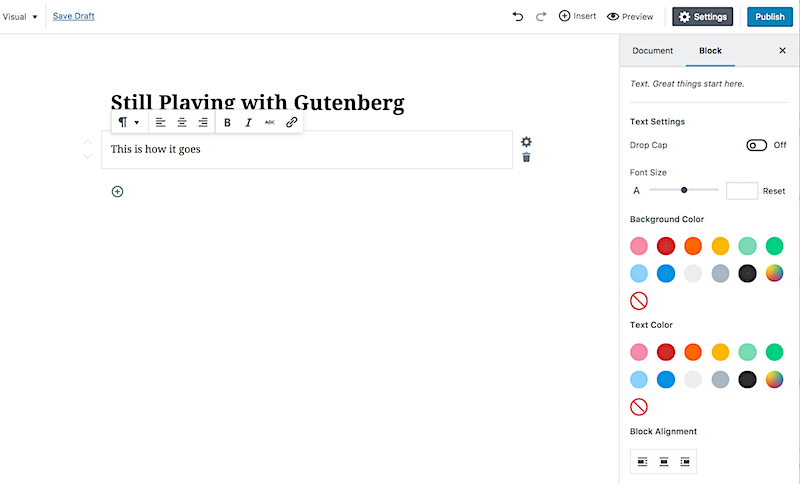Add a new block below paragraph

tap(117, 192)
